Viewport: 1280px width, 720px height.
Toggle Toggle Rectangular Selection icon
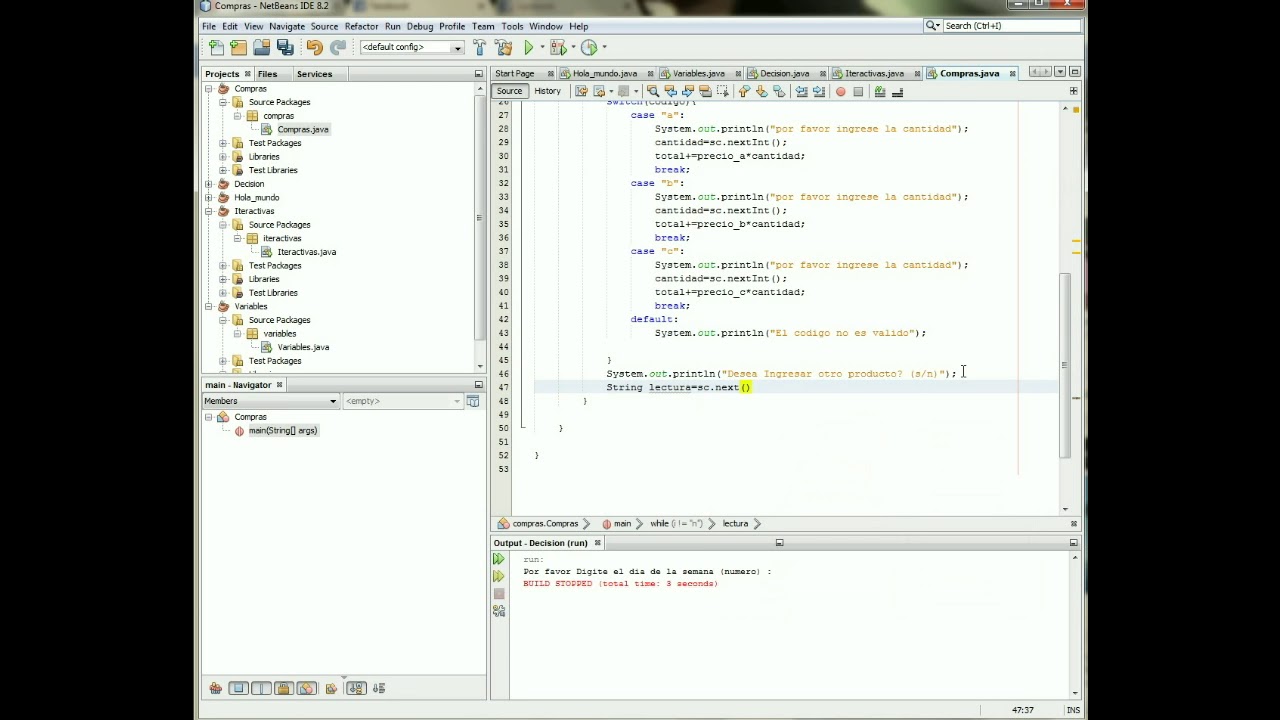tap(722, 92)
